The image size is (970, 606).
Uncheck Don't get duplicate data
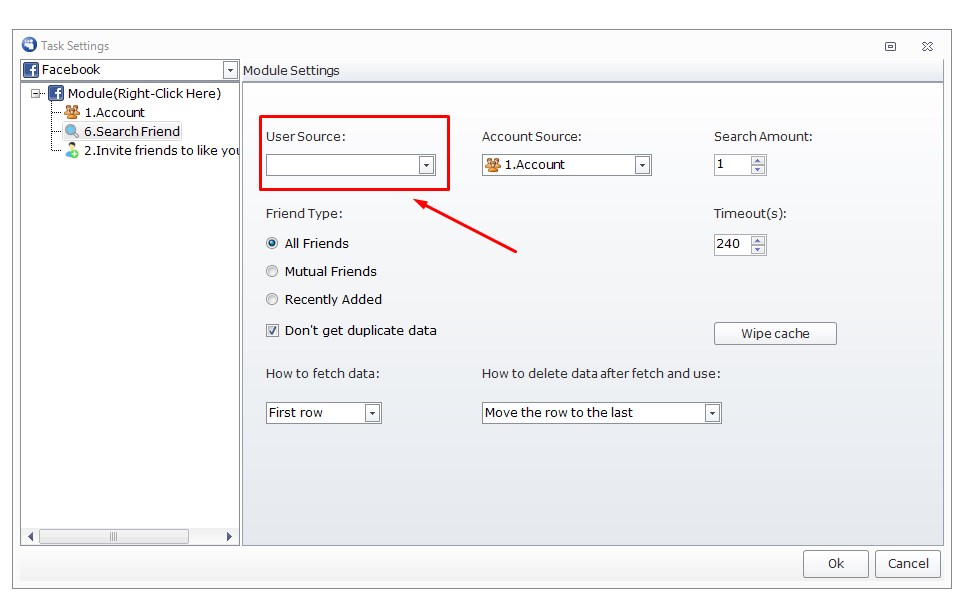(272, 330)
